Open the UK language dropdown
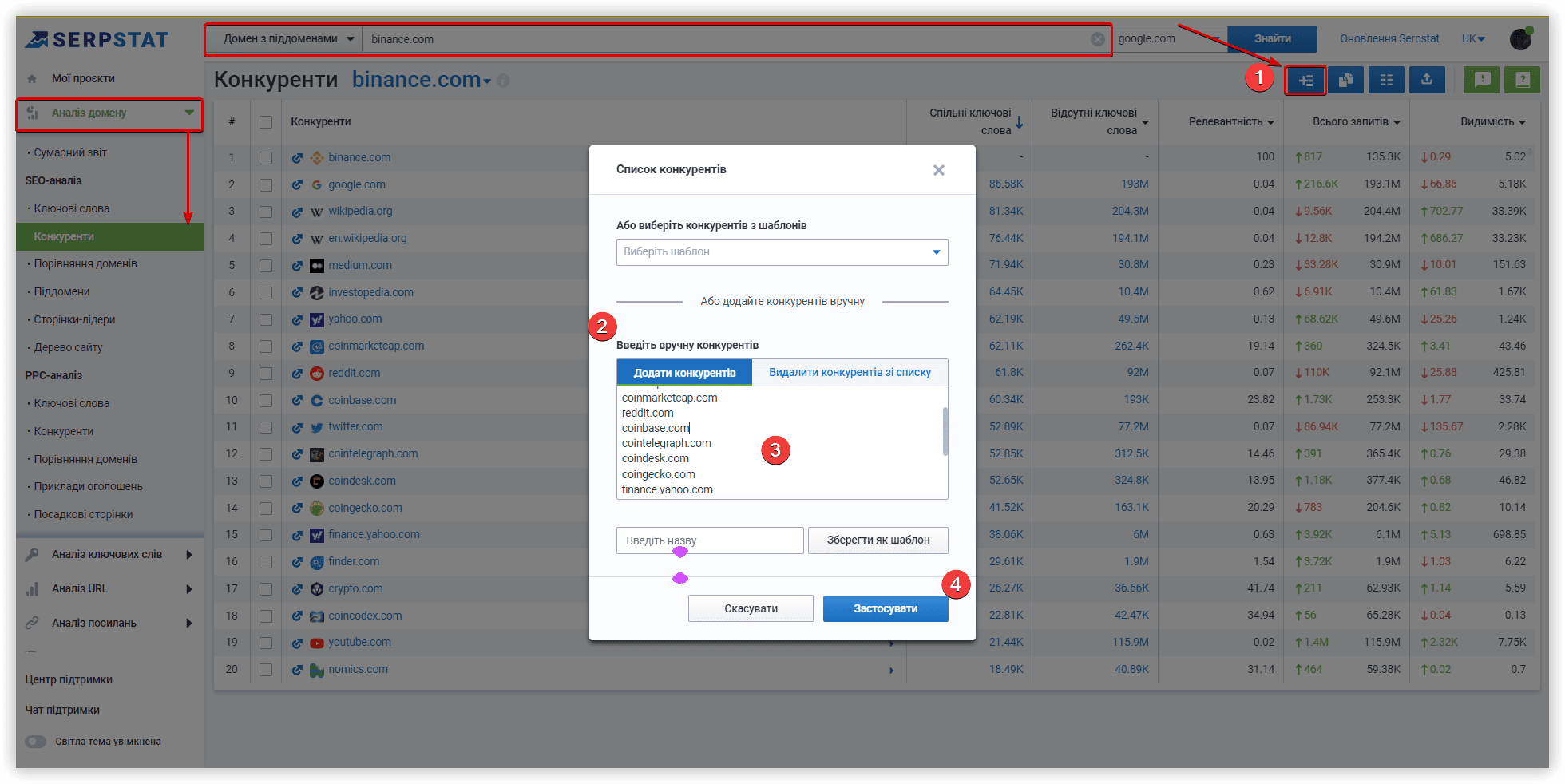This screenshot has height=784, width=1565. pyautogui.click(x=1474, y=38)
